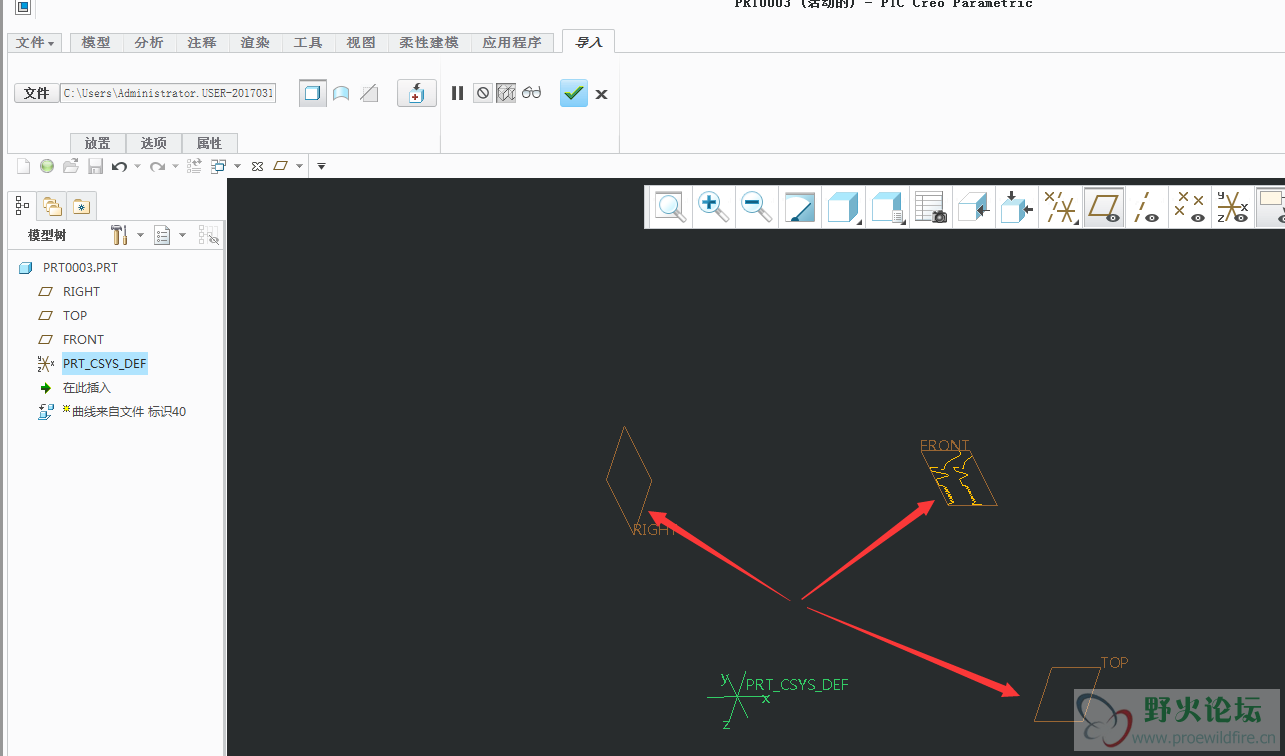The width and height of the screenshot is (1285, 756).
Task: Click the Refit magnifier icon in graphics toolbar
Action: point(669,207)
